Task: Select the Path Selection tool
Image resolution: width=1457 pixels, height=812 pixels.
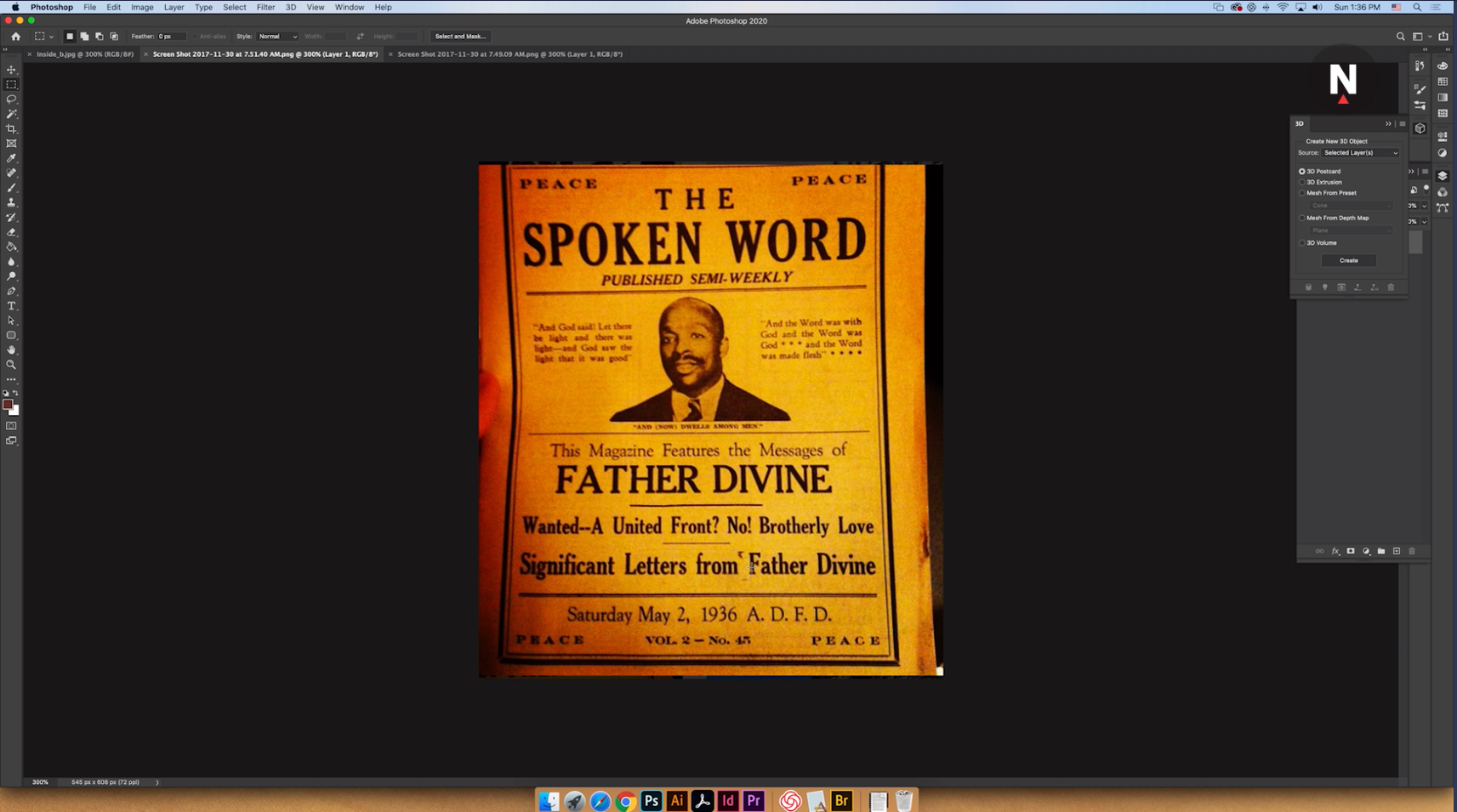Action: (x=11, y=321)
